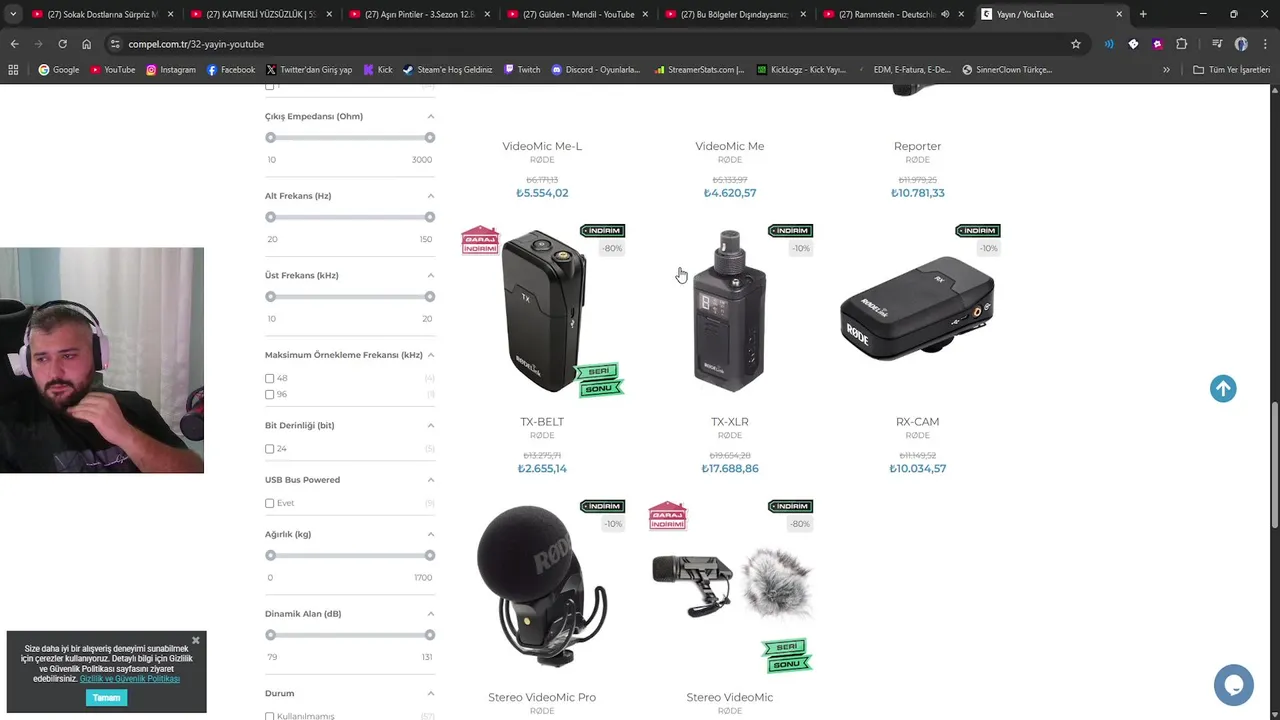
Task: Open the Chrome profile avatar
Action: coord(1241,44)
